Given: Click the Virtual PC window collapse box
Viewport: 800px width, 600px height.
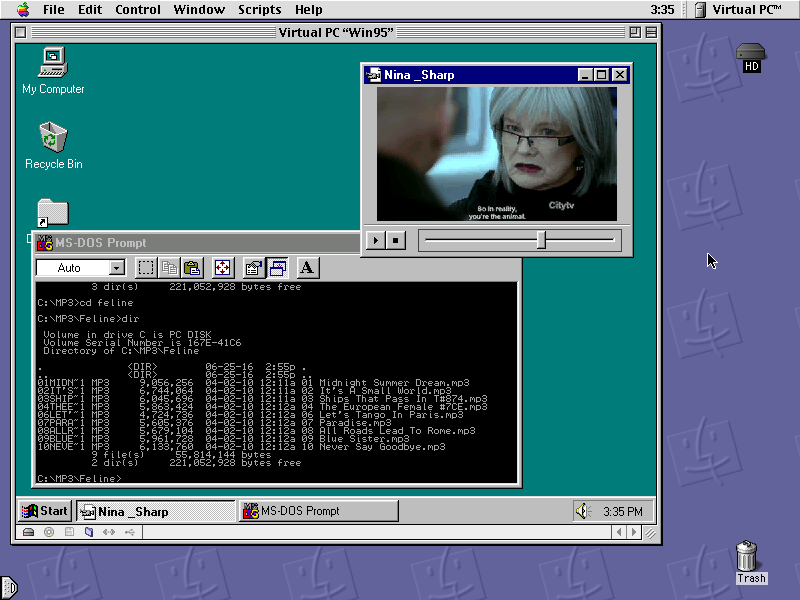Looking at the screenshot, I should [651, 33].
